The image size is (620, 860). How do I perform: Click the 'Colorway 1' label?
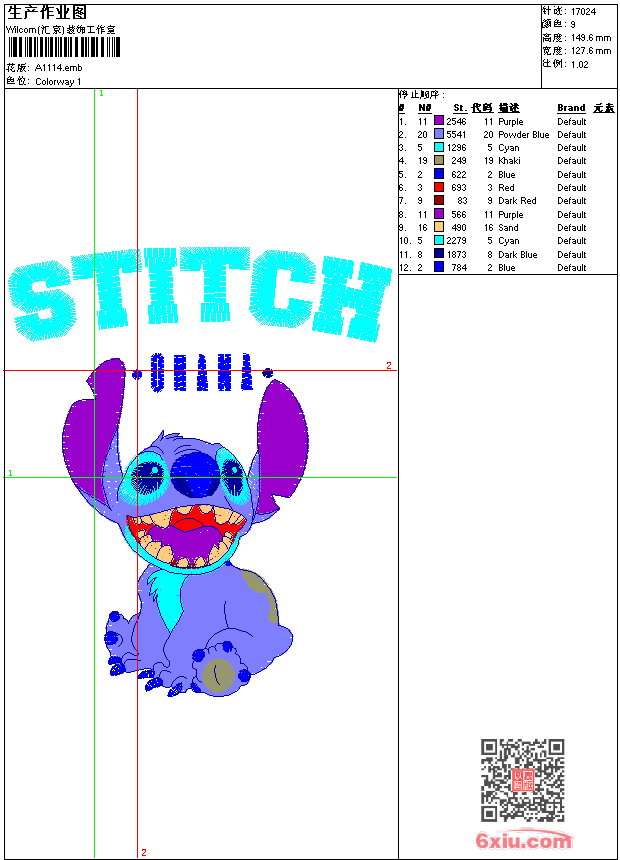click(x=58, y=82)
